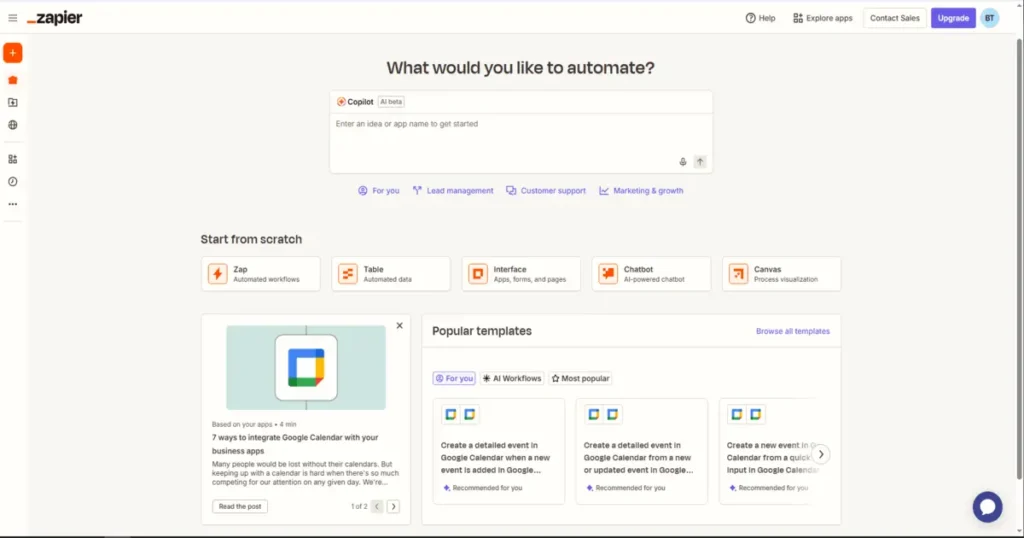This screenshot has height=538, width=1024.
Task: Select the Lead management suggestion chip
Action: click(x=453, y=191)
